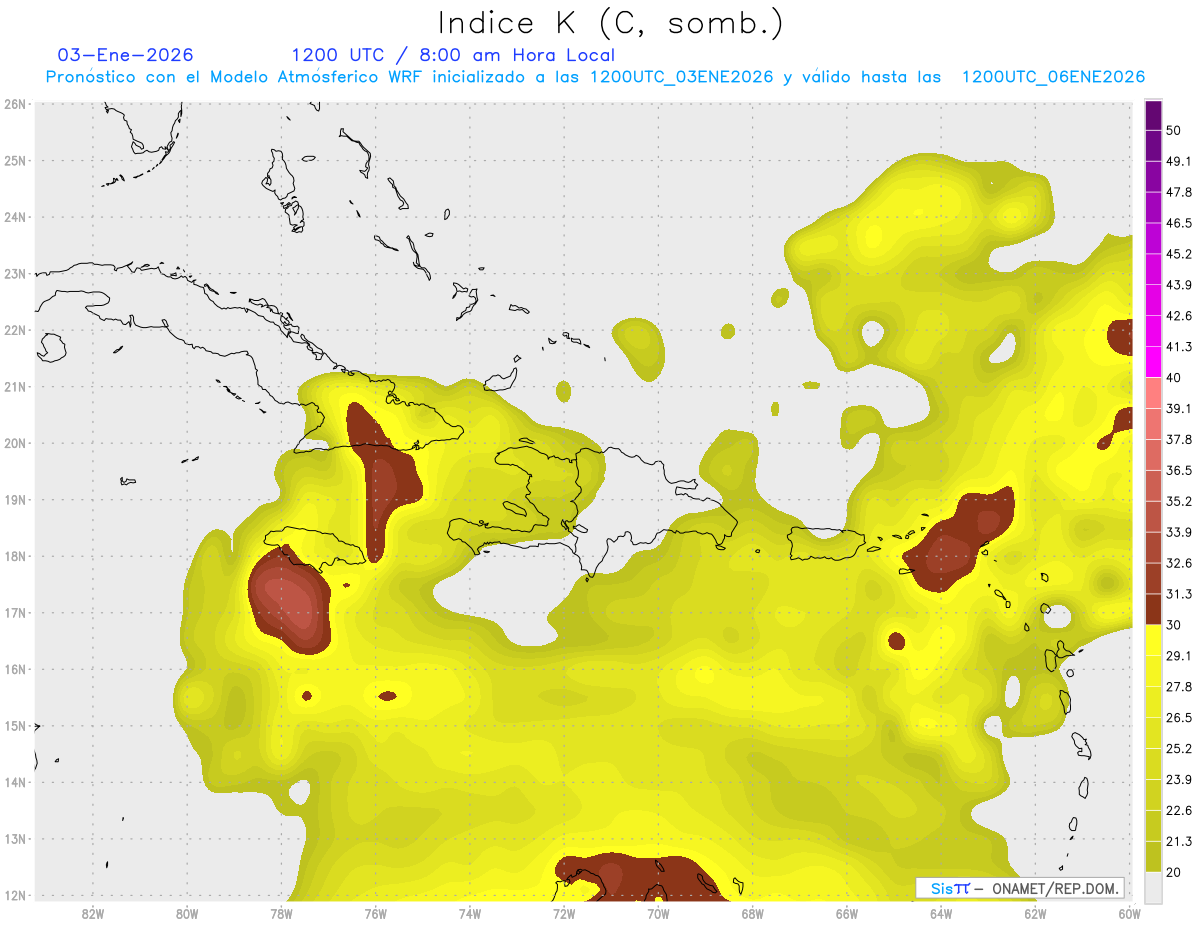Click the '24N' latitude axis label
The width and height of the screenshot is (1200, 927).
point(15,217)
